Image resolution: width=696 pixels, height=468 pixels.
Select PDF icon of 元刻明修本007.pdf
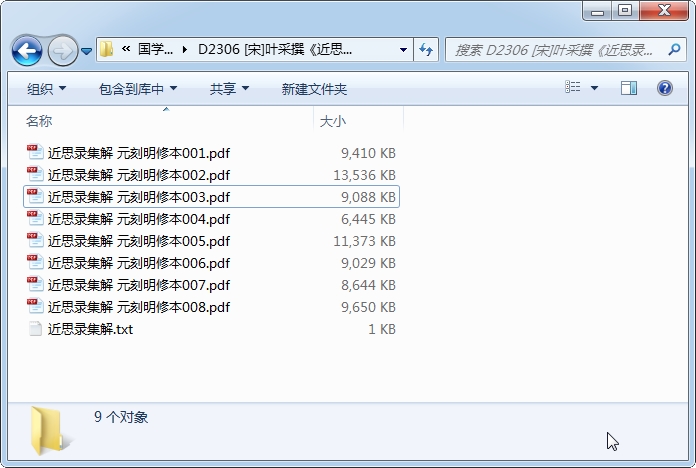35,285
